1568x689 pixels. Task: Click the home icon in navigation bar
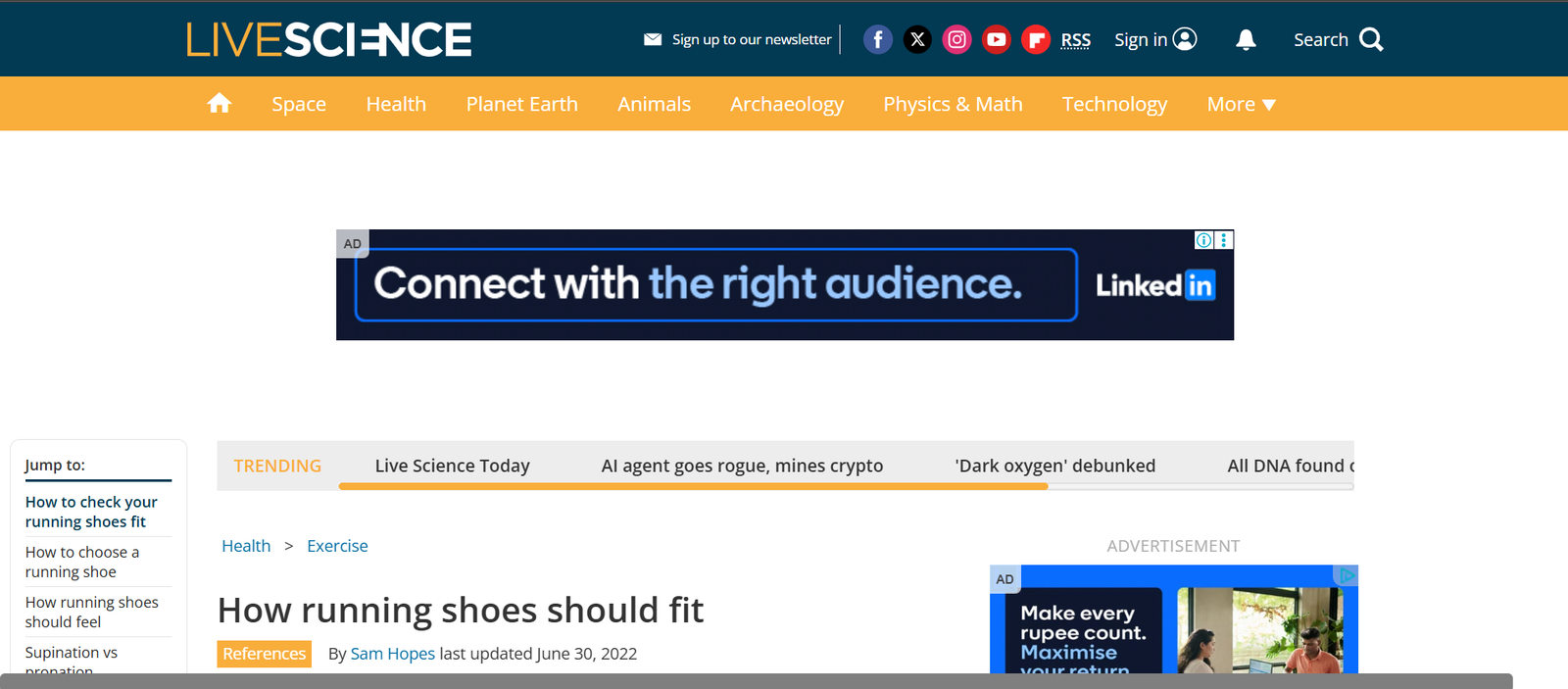click(x=220, y=104)
